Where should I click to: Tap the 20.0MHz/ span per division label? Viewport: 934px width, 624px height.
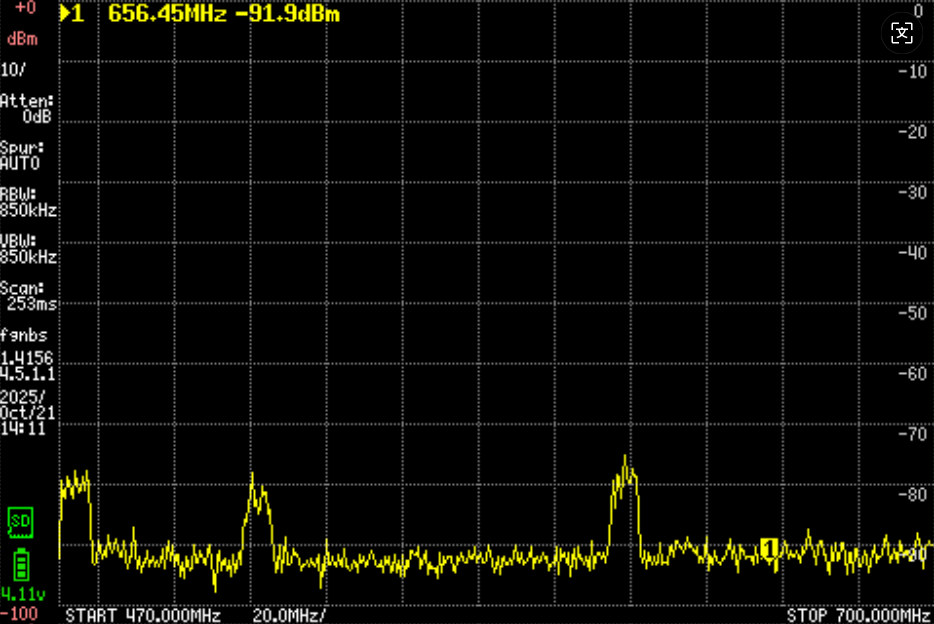[x=289, y=614]
